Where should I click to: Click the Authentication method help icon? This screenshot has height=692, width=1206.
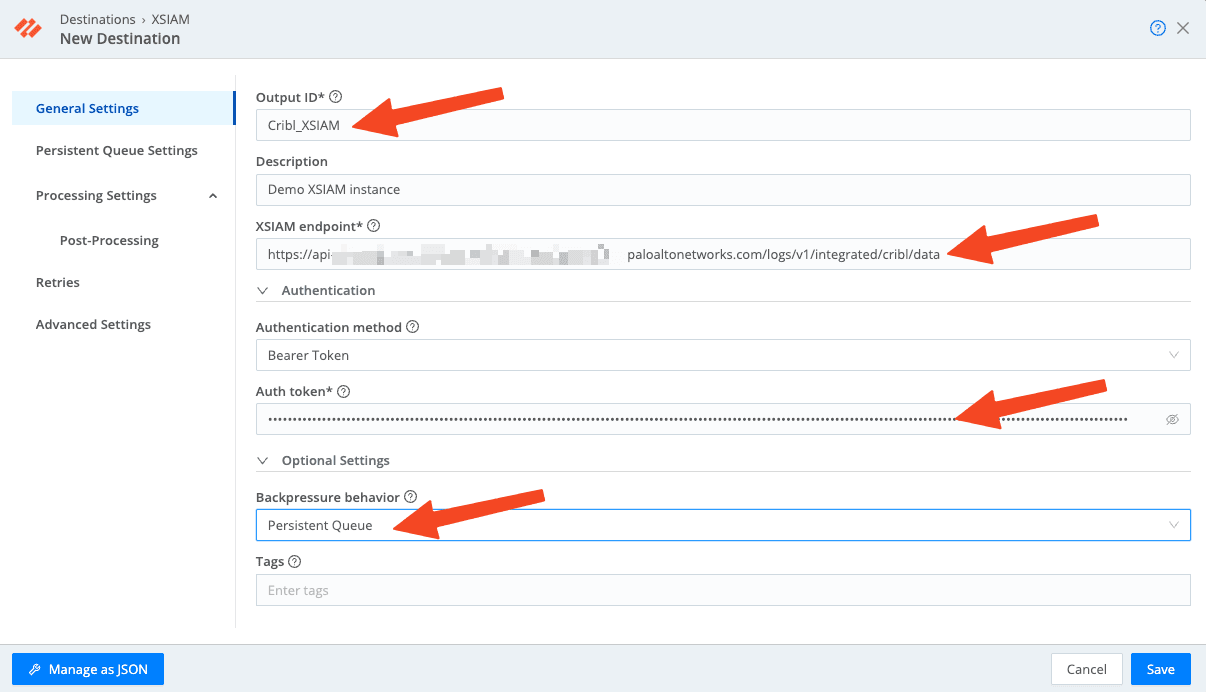(413, 327)
